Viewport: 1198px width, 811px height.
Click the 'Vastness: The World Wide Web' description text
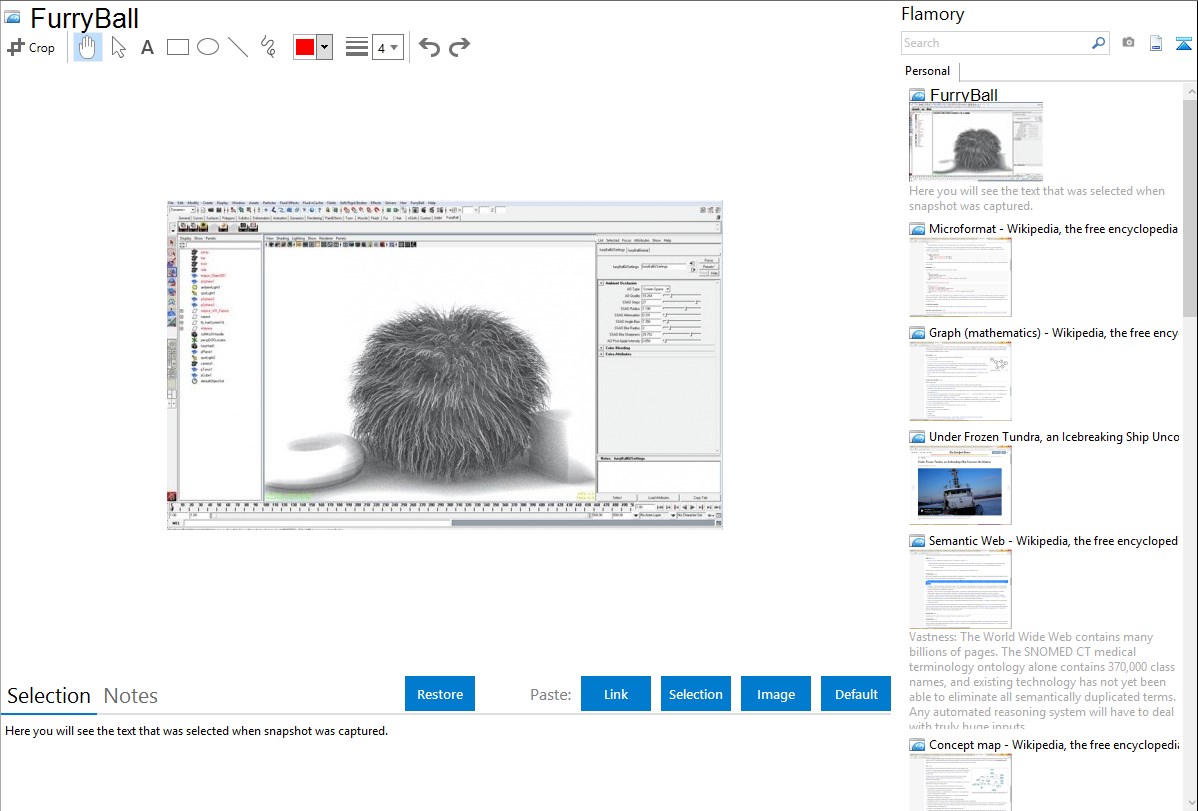[1042, 682]
